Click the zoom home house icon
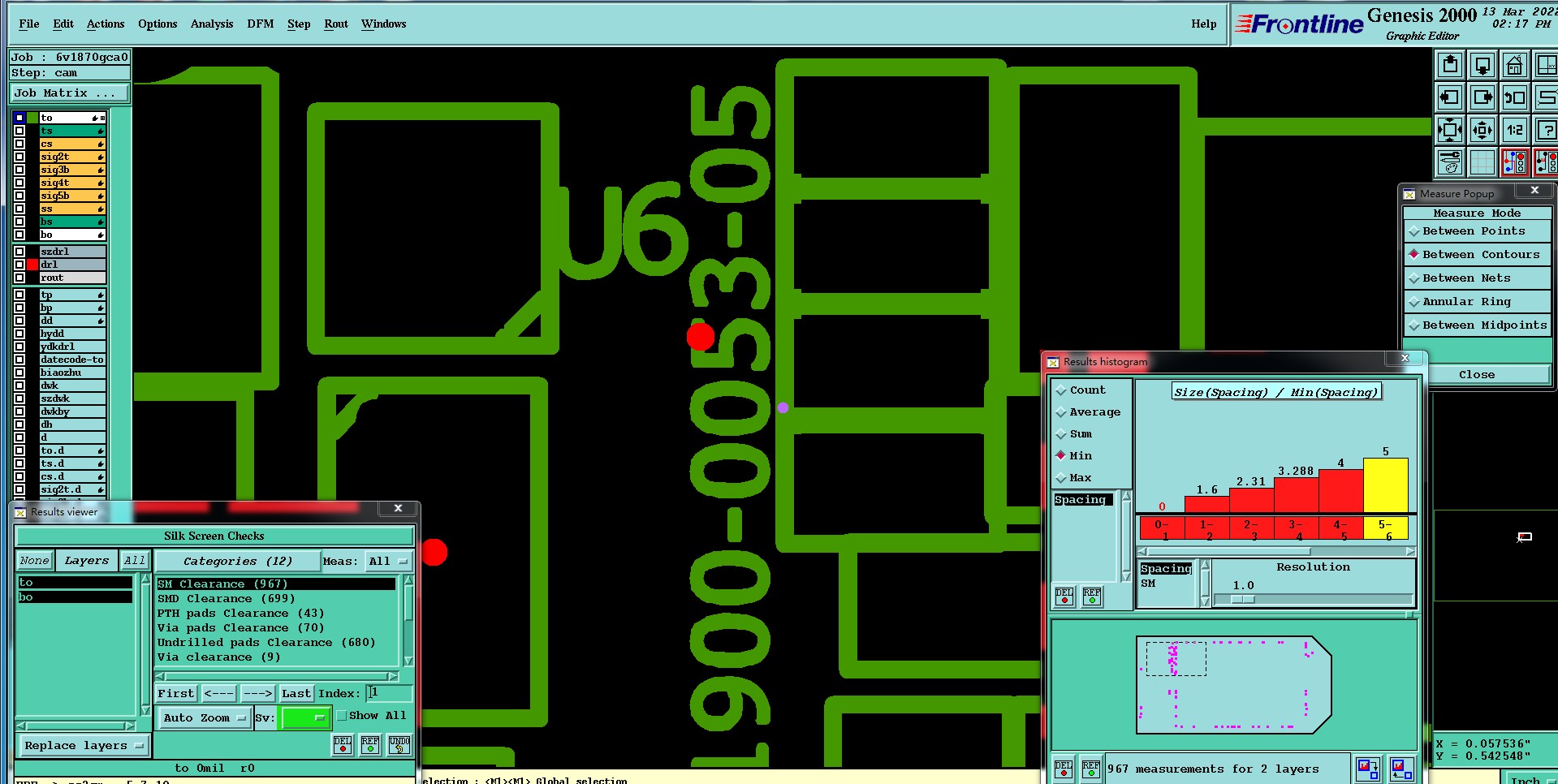Viewport: 1558px width, 784px height. click(x=1515, y=65)
